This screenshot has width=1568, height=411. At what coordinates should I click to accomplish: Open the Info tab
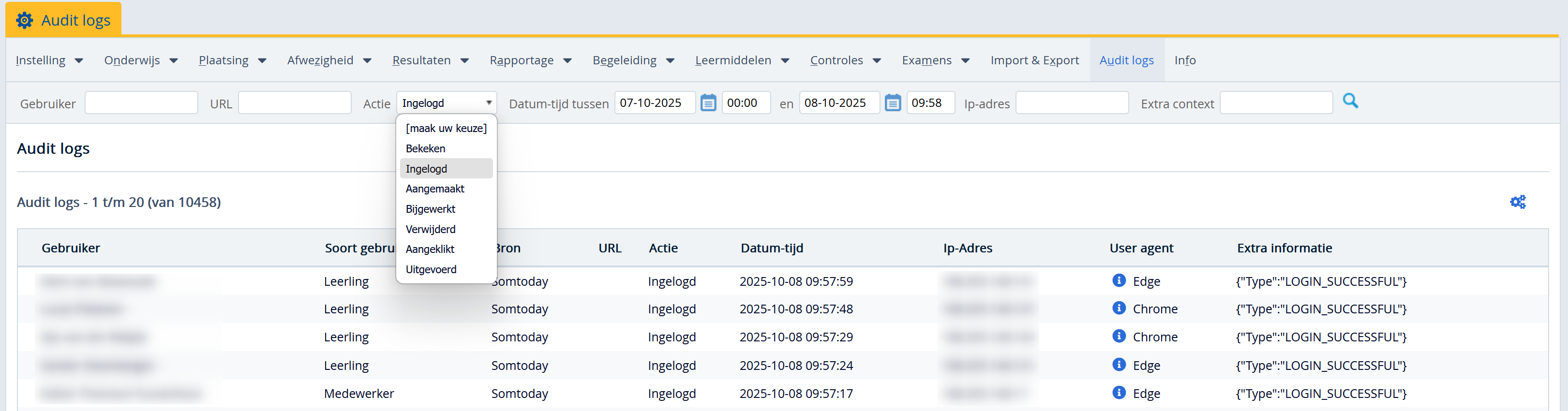point(1184,60)
